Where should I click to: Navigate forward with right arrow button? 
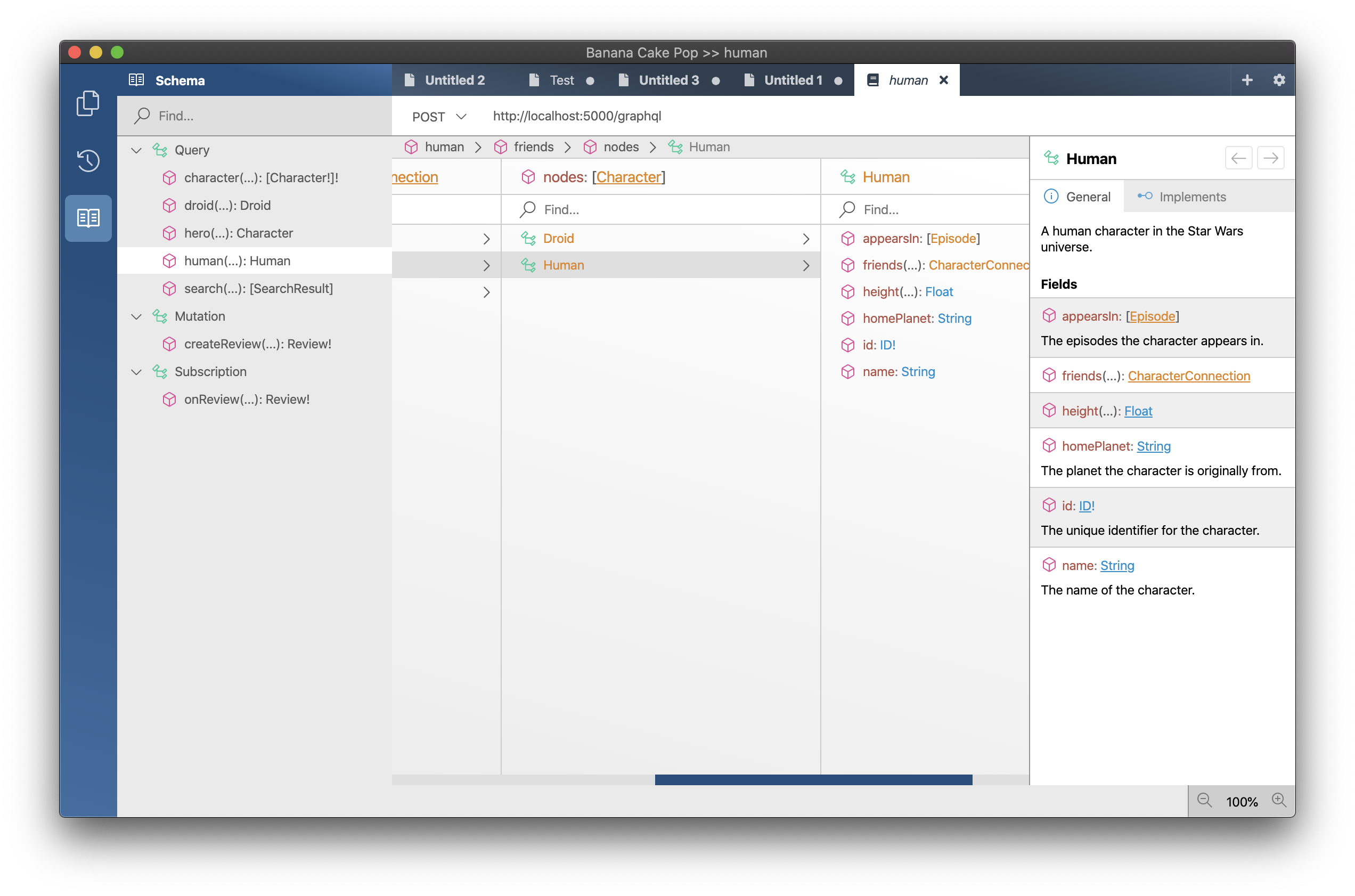point(1270,158)
